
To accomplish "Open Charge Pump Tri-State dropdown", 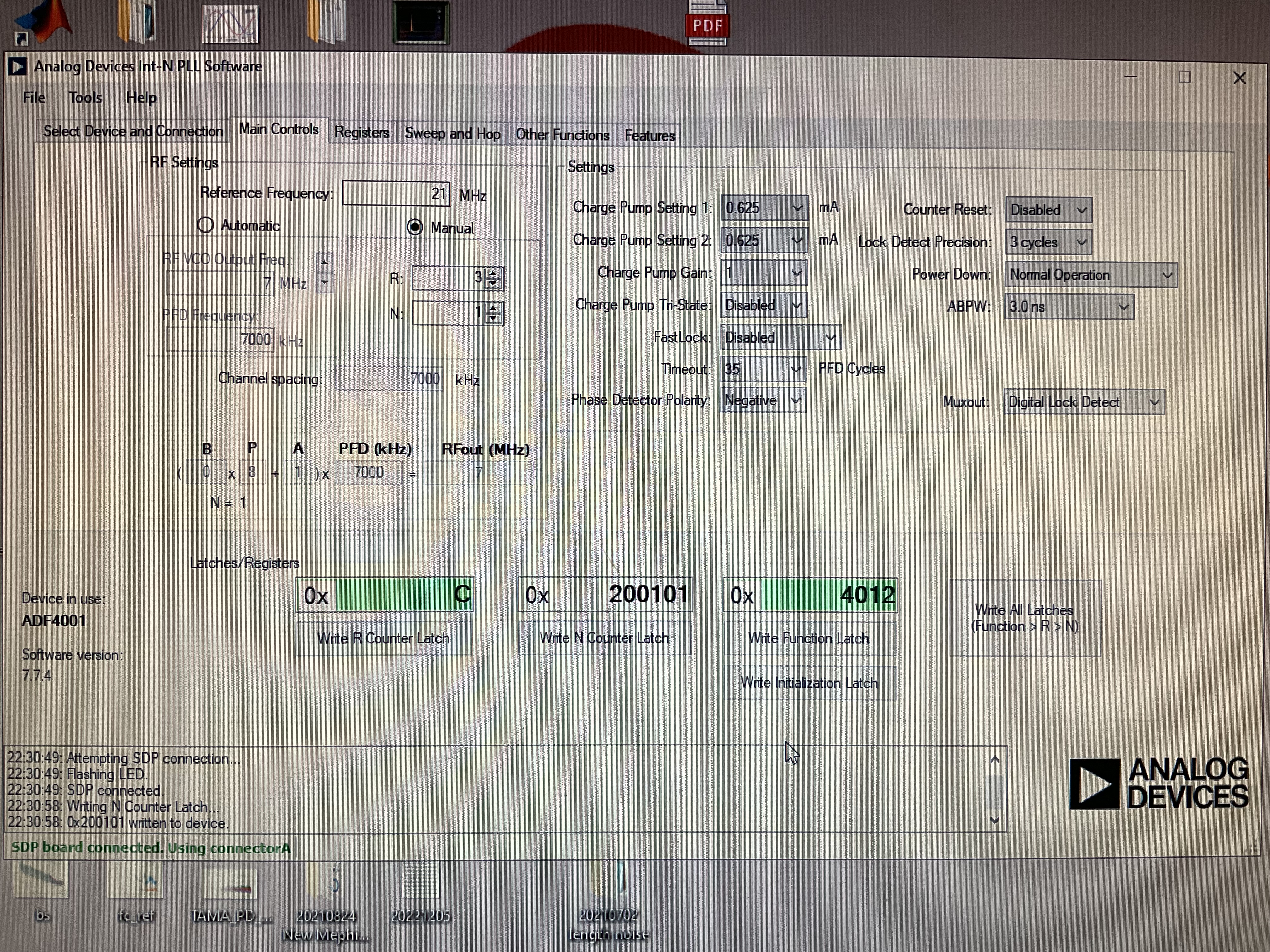I will pos(764,305).
